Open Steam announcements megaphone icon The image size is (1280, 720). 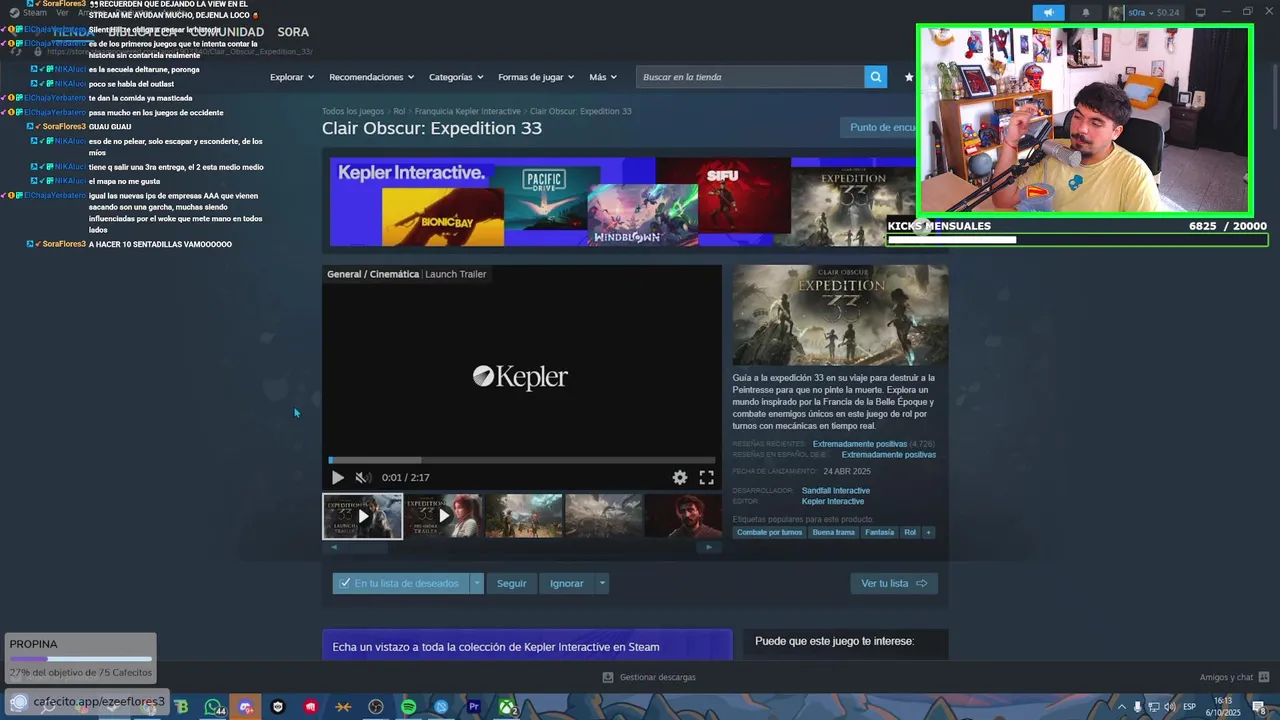tap(1048, 12)
